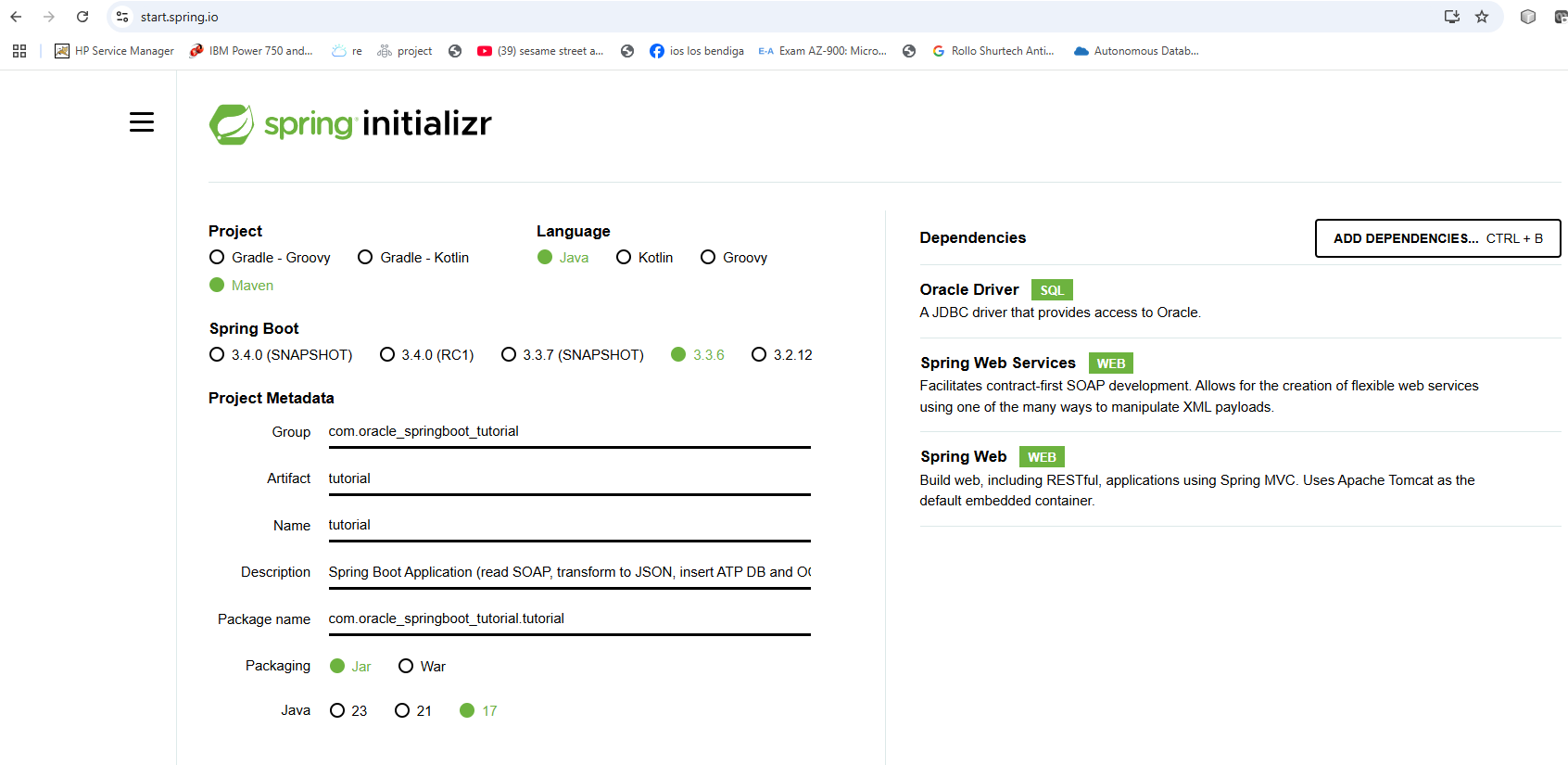Edit the Description field
Viewport: 1568px width, 765px height.
coord(569,573)
